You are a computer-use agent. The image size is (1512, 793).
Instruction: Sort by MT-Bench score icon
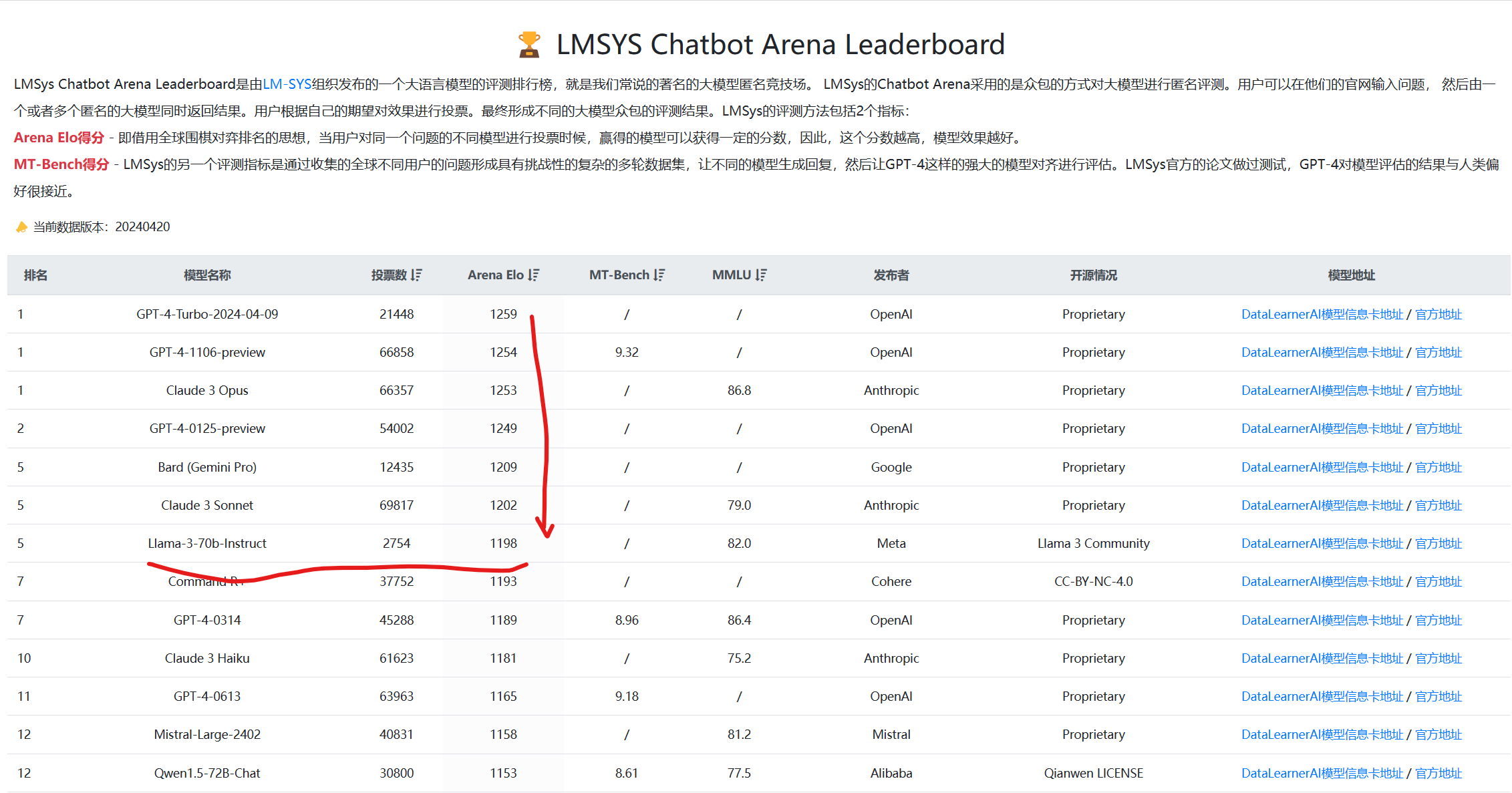[x=659, y=275]
